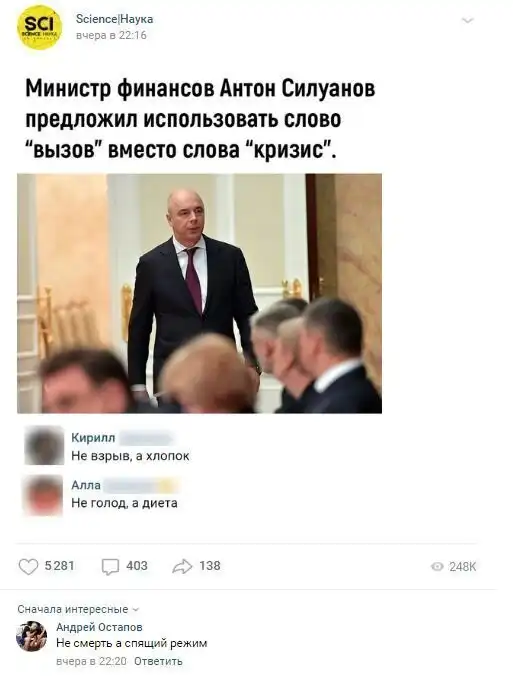Screen dimensions: 513x676
Task: Open the Science|Наука community name link
Action: point(114,19)
